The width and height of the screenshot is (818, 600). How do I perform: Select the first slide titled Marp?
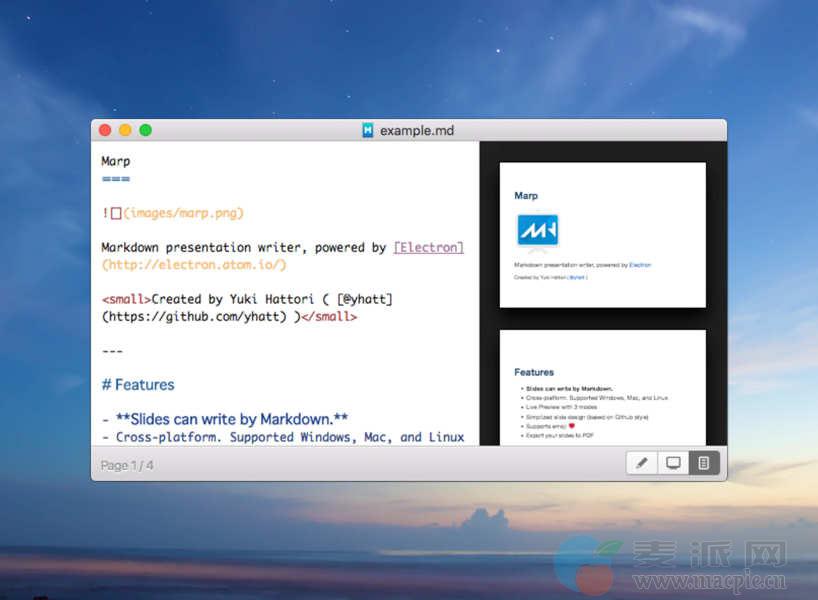[603, 235]
